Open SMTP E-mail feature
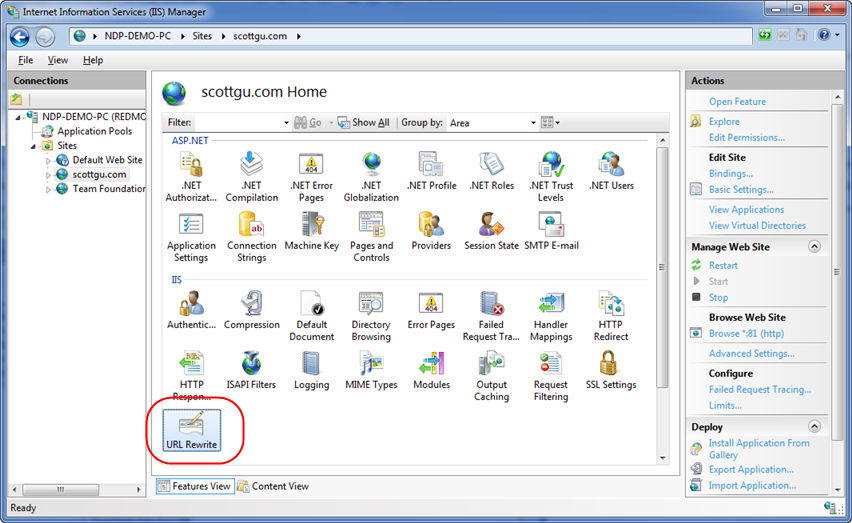 (551, 231)
